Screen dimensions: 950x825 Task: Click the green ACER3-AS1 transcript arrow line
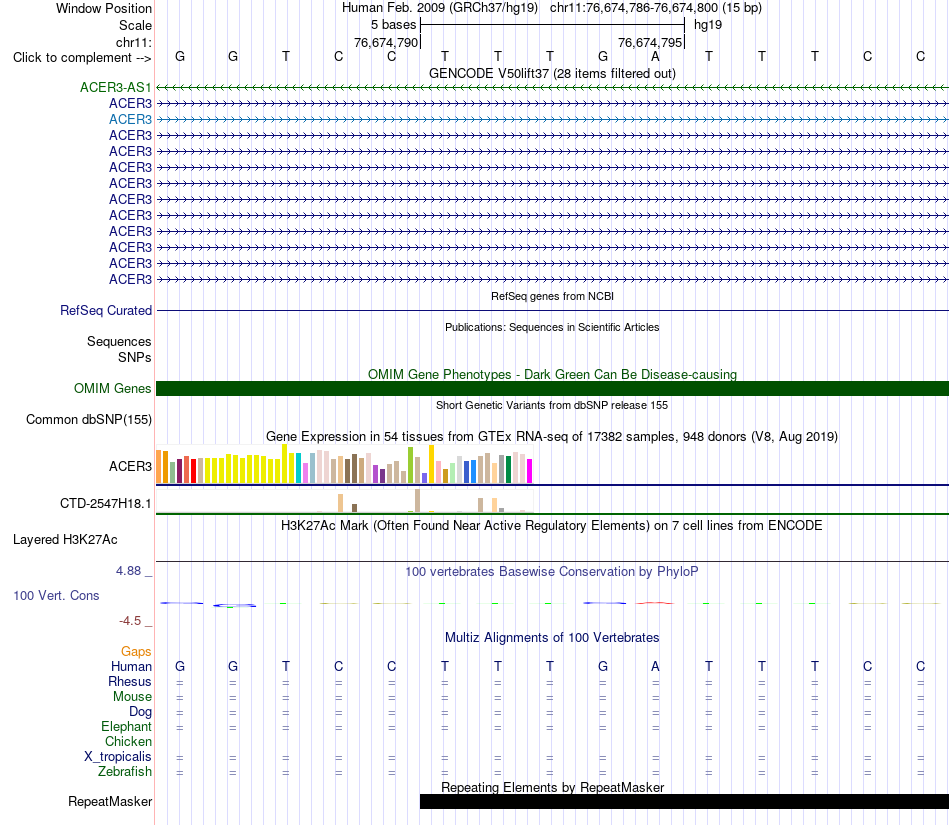point(552,88)
